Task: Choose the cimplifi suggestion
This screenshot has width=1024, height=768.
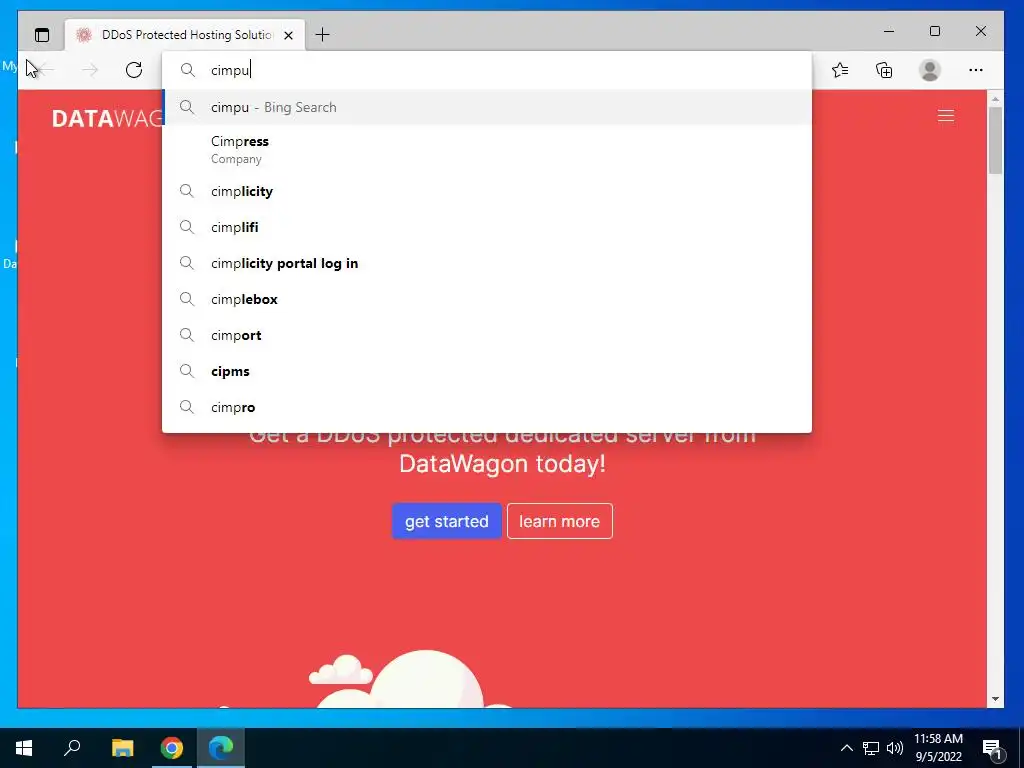Action: tap(487, 227)
